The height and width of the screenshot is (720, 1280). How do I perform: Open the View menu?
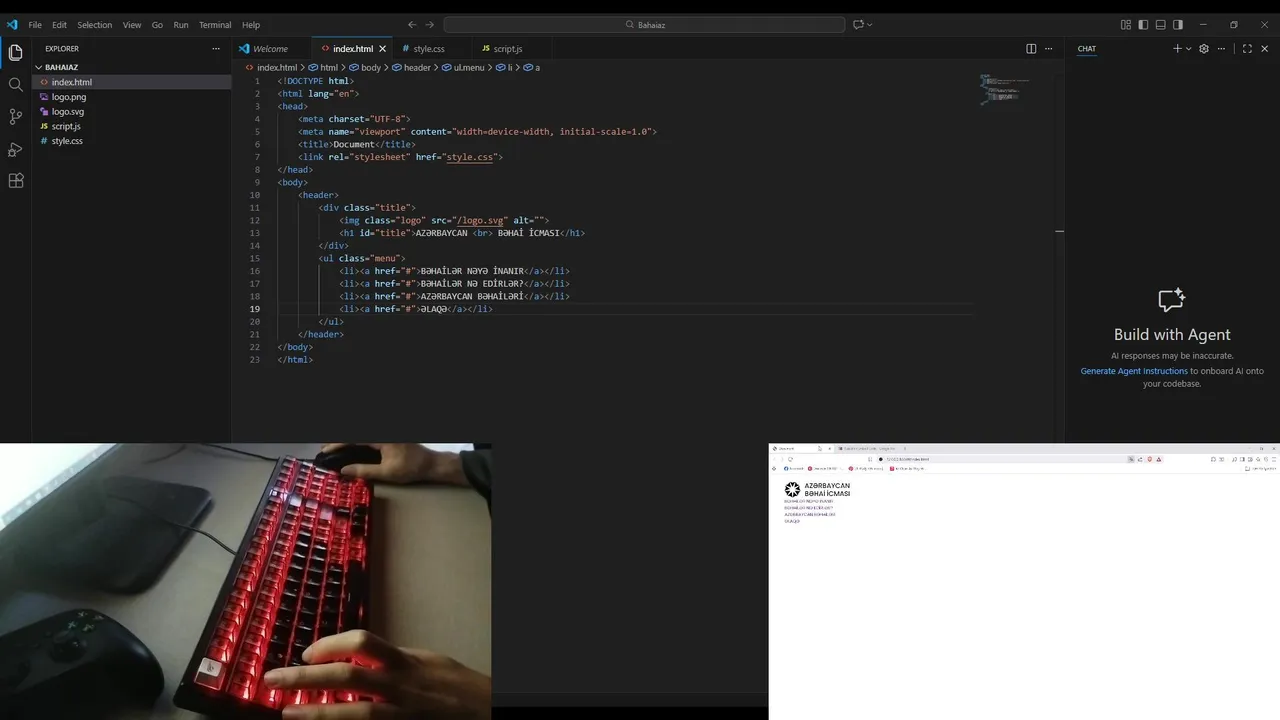pos(132,24)
